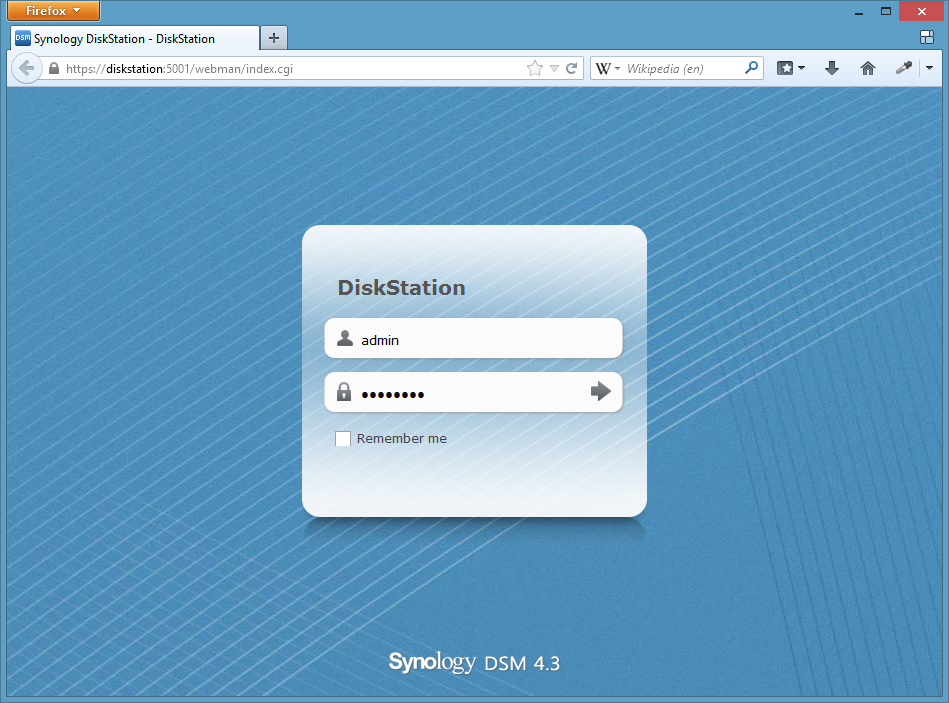Maximize the Firefox window
This screenshot has height=703, width=949.
(x=885, y=11)
